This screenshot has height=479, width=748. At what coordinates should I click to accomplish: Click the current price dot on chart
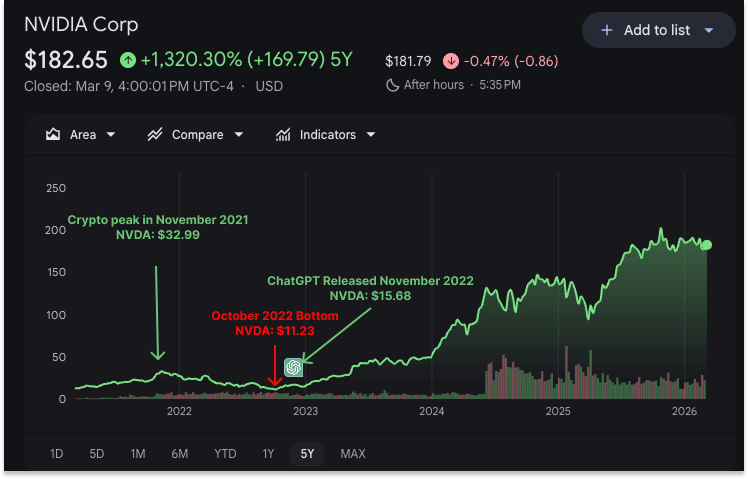[x=707, y=245]
